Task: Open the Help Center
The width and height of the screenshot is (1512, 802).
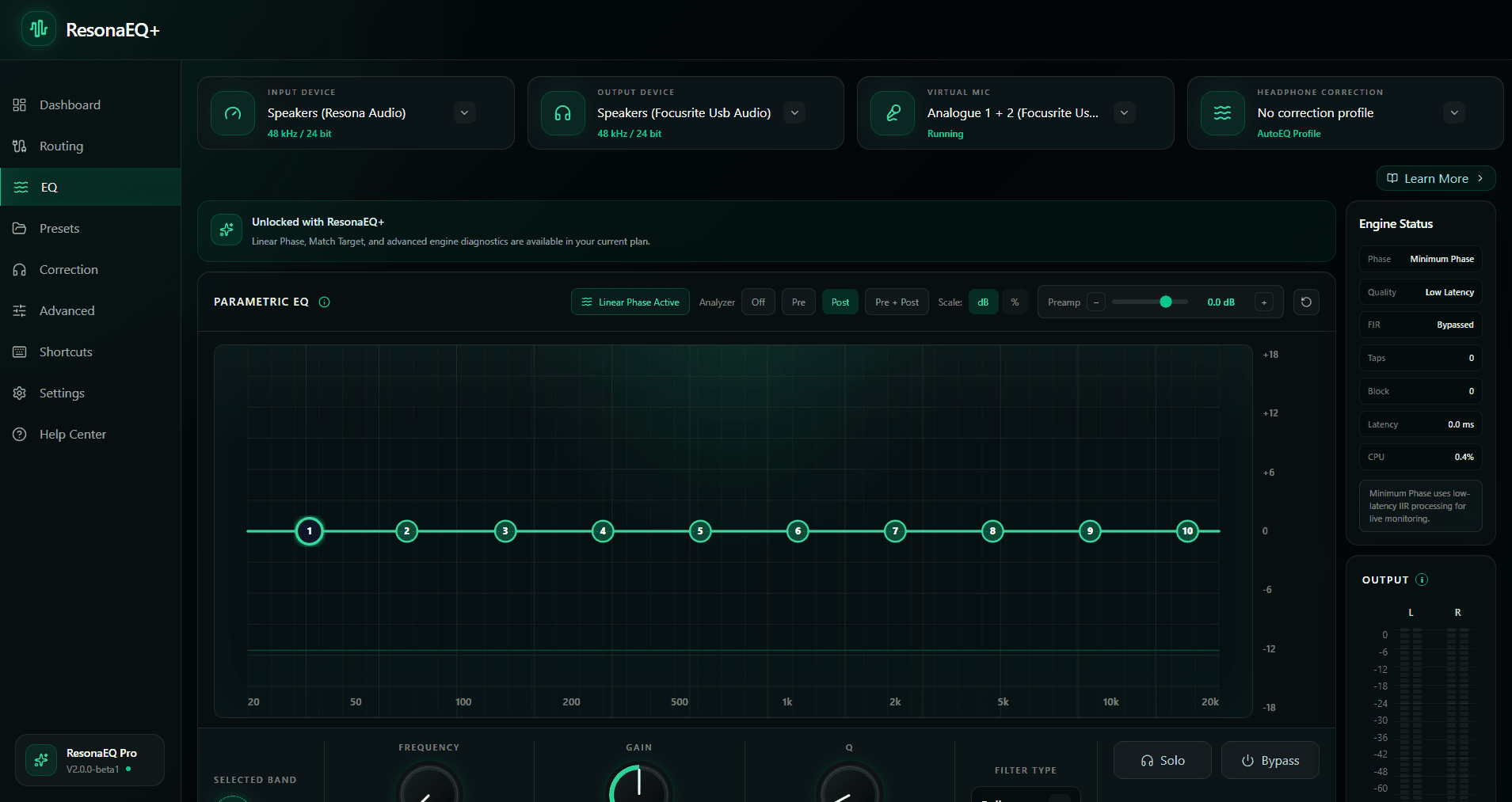Action: point(90,434)
